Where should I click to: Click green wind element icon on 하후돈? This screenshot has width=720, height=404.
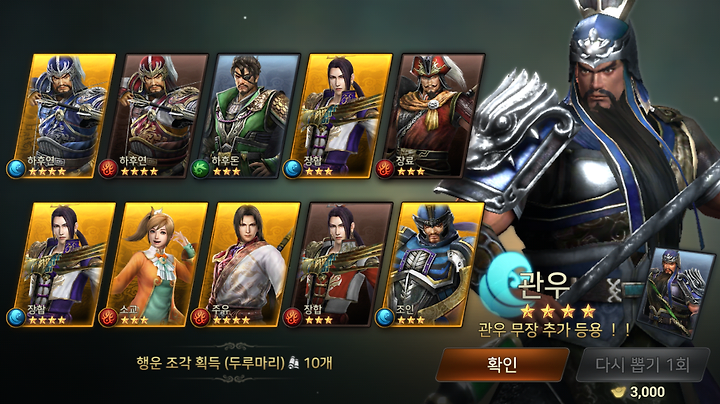[200, 169]
